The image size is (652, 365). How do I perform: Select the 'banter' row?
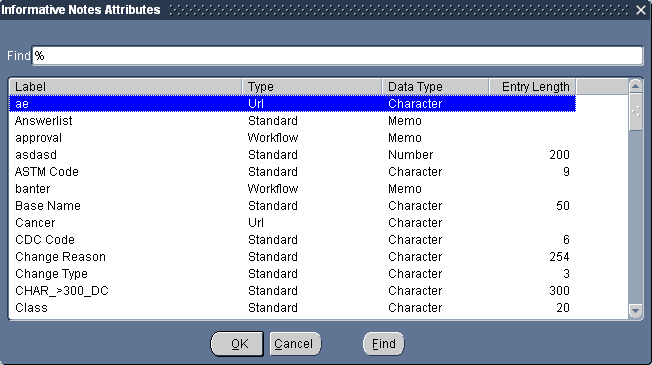293,189
